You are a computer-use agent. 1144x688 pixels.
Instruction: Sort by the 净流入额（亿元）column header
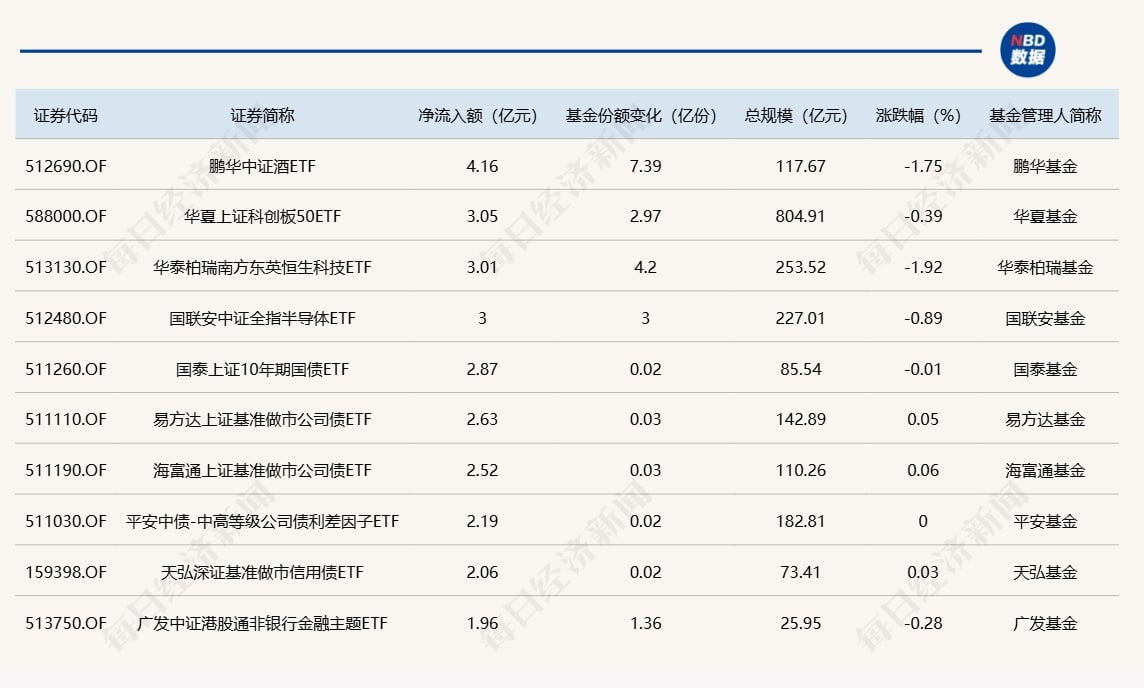tap(479, 115)
